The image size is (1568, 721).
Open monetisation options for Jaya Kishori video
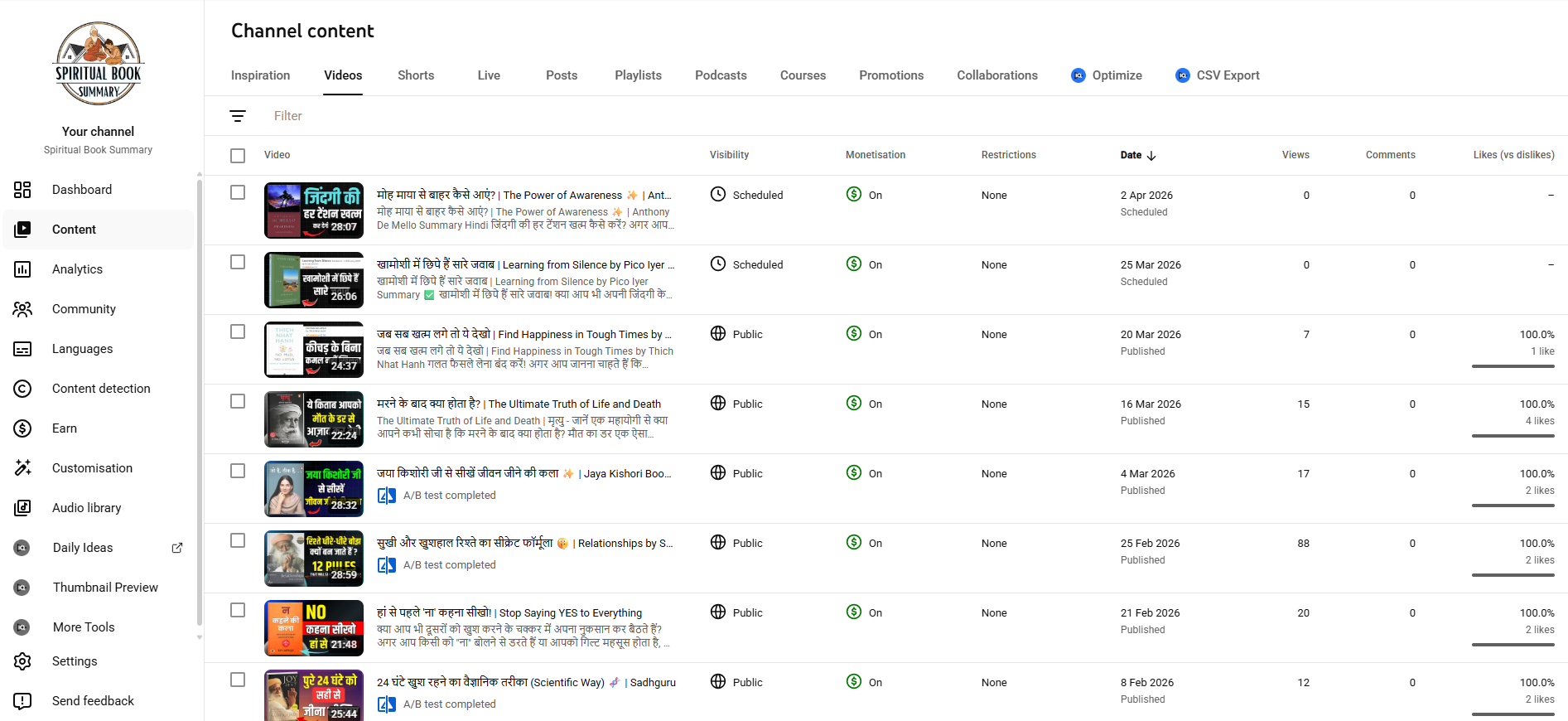[864, 473]
